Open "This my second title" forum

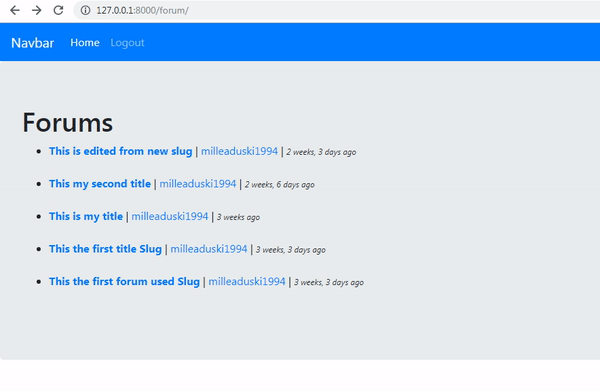point(100,184)
